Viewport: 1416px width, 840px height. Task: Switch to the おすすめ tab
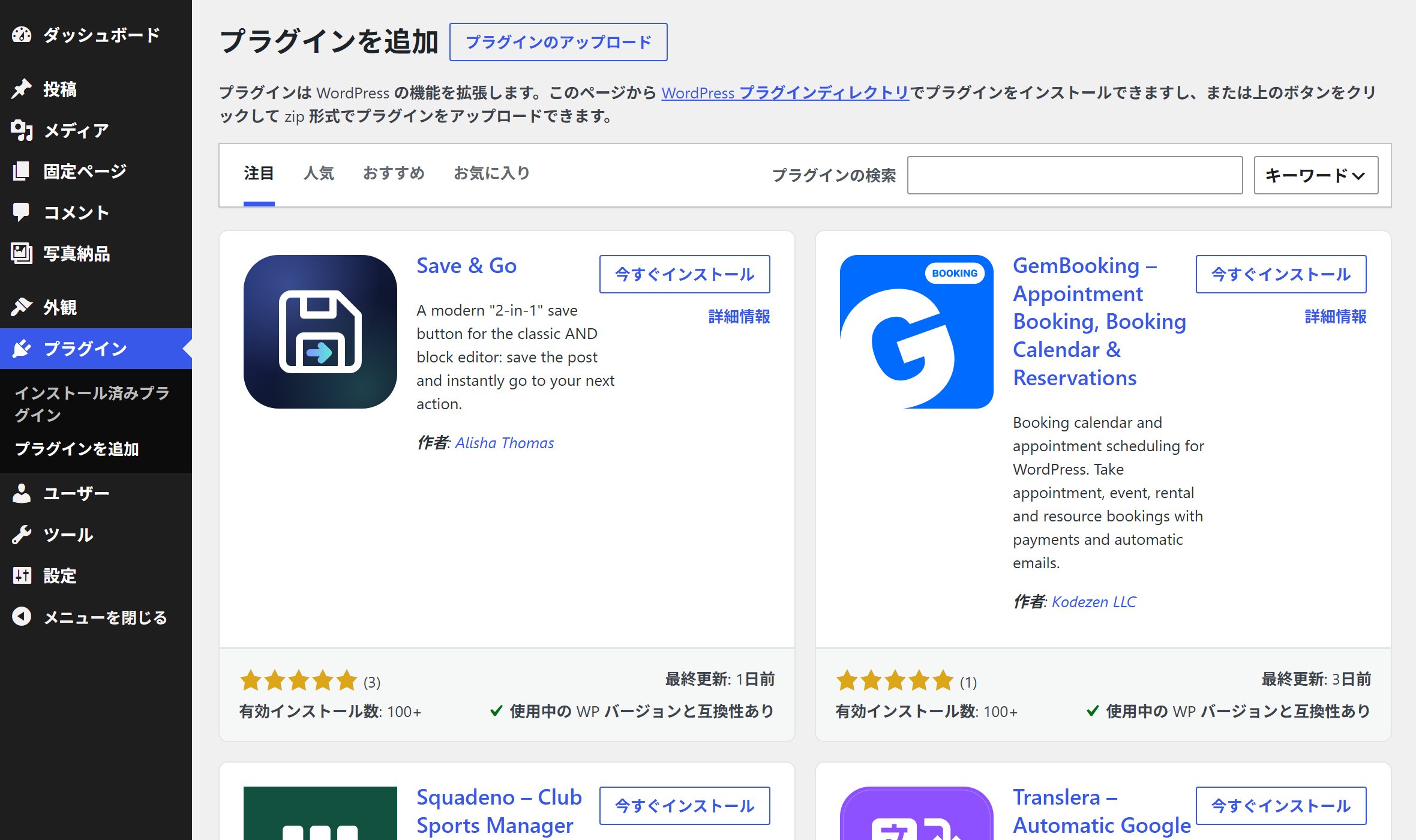[394, 174]
